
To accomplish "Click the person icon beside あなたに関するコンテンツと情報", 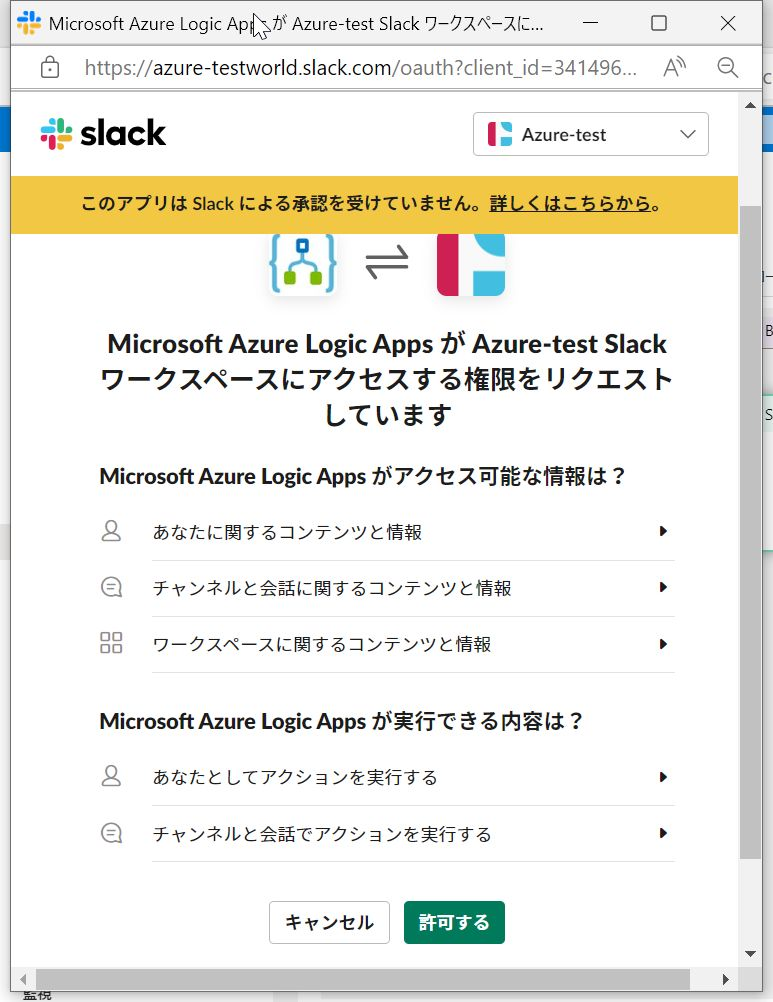I will [111, 531].
